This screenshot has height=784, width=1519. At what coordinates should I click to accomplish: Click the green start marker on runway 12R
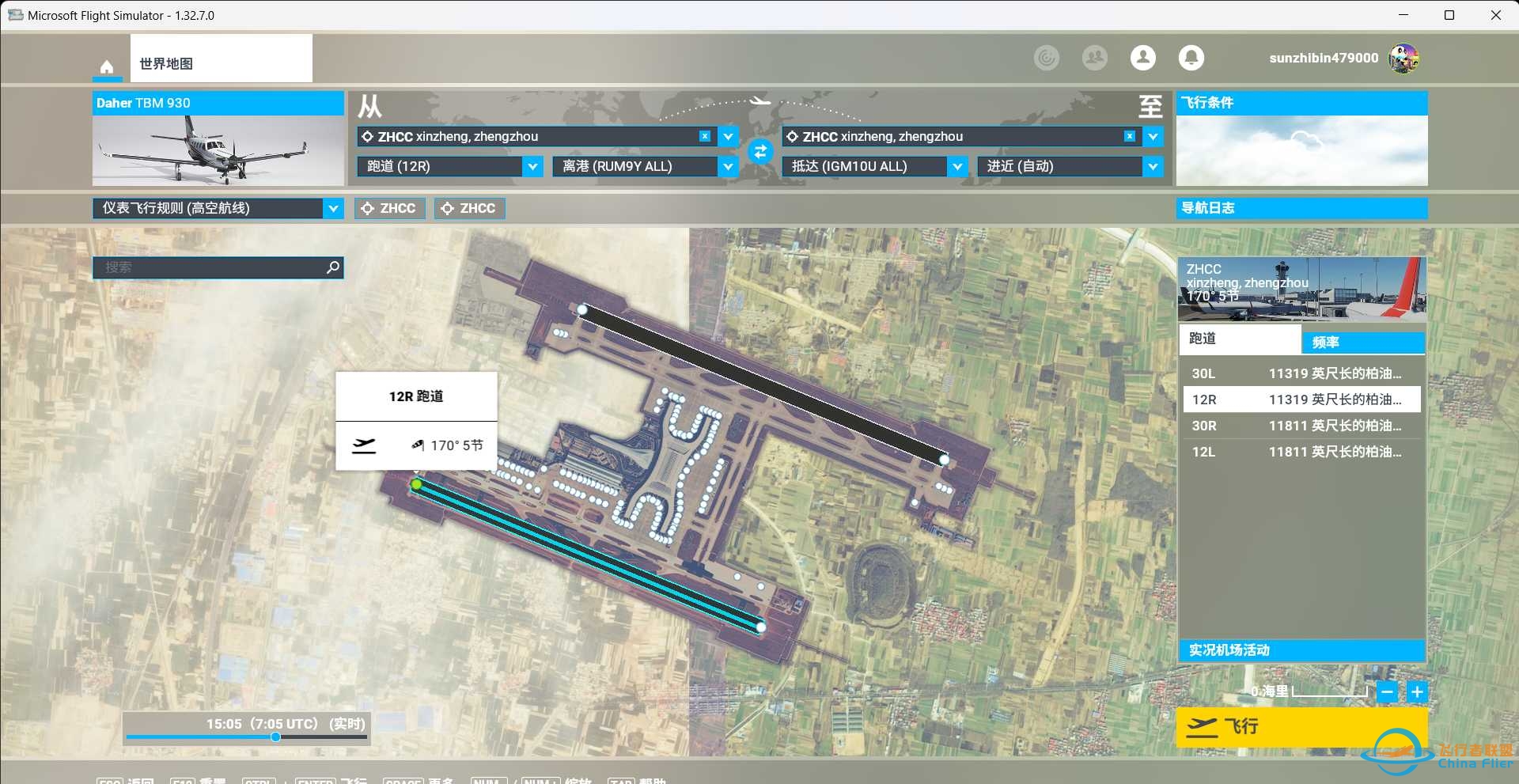point(417,484)
